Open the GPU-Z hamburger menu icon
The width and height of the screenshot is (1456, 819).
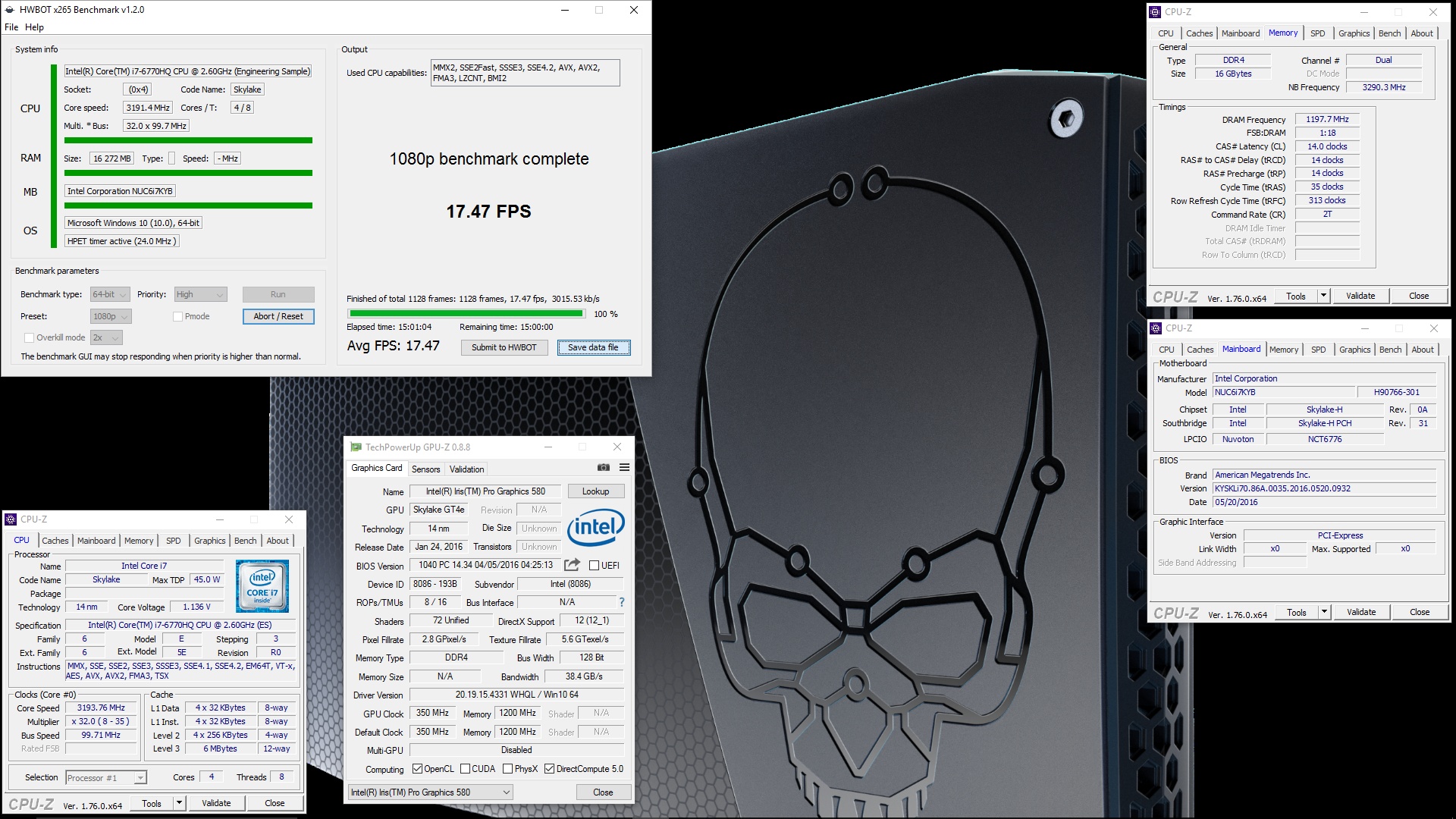coord(624,467)
